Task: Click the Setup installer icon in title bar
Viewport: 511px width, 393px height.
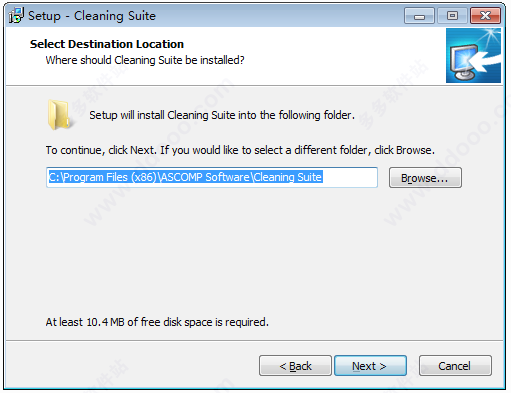Action: click(16, 15)
